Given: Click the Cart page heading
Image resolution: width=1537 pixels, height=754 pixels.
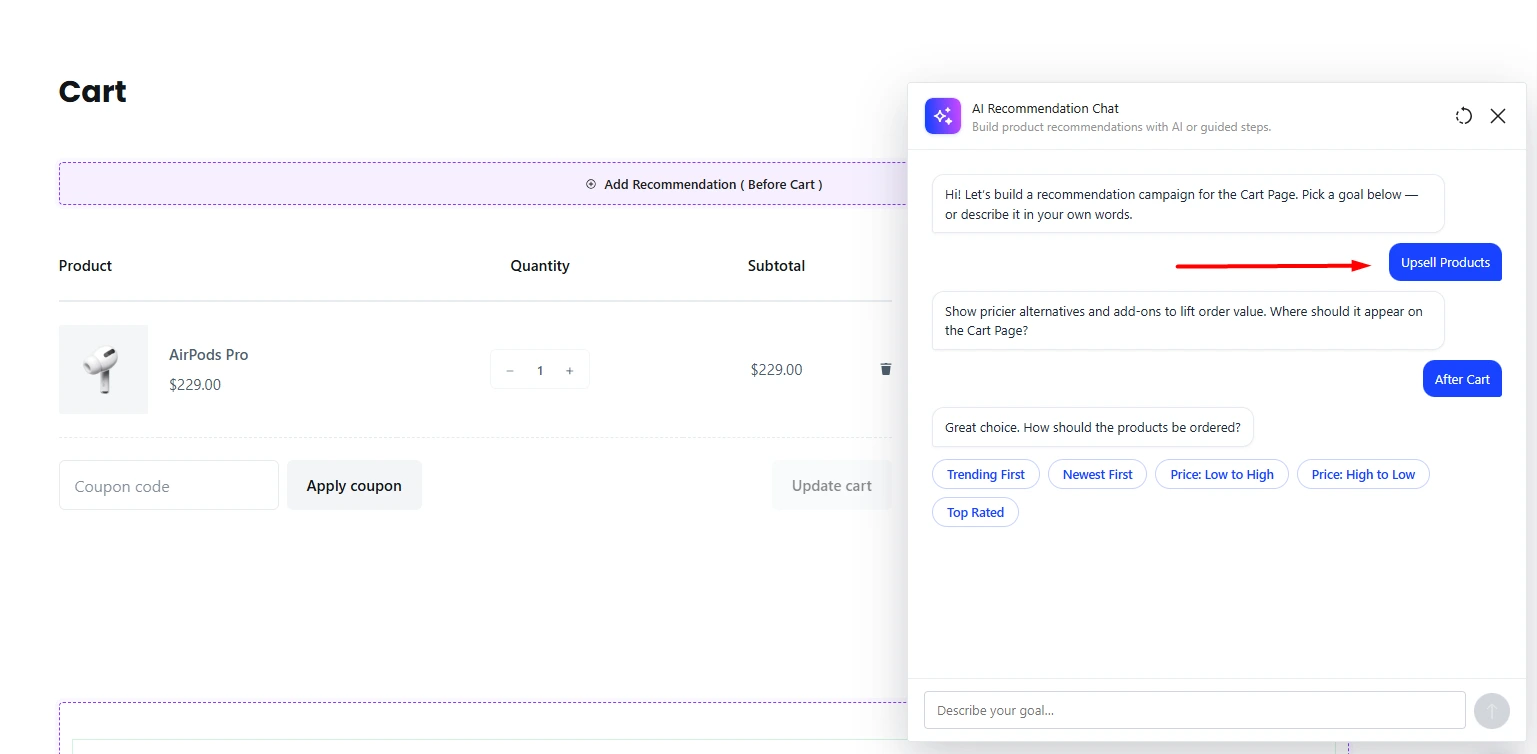Looking at the screenshot, I should 93,92.
